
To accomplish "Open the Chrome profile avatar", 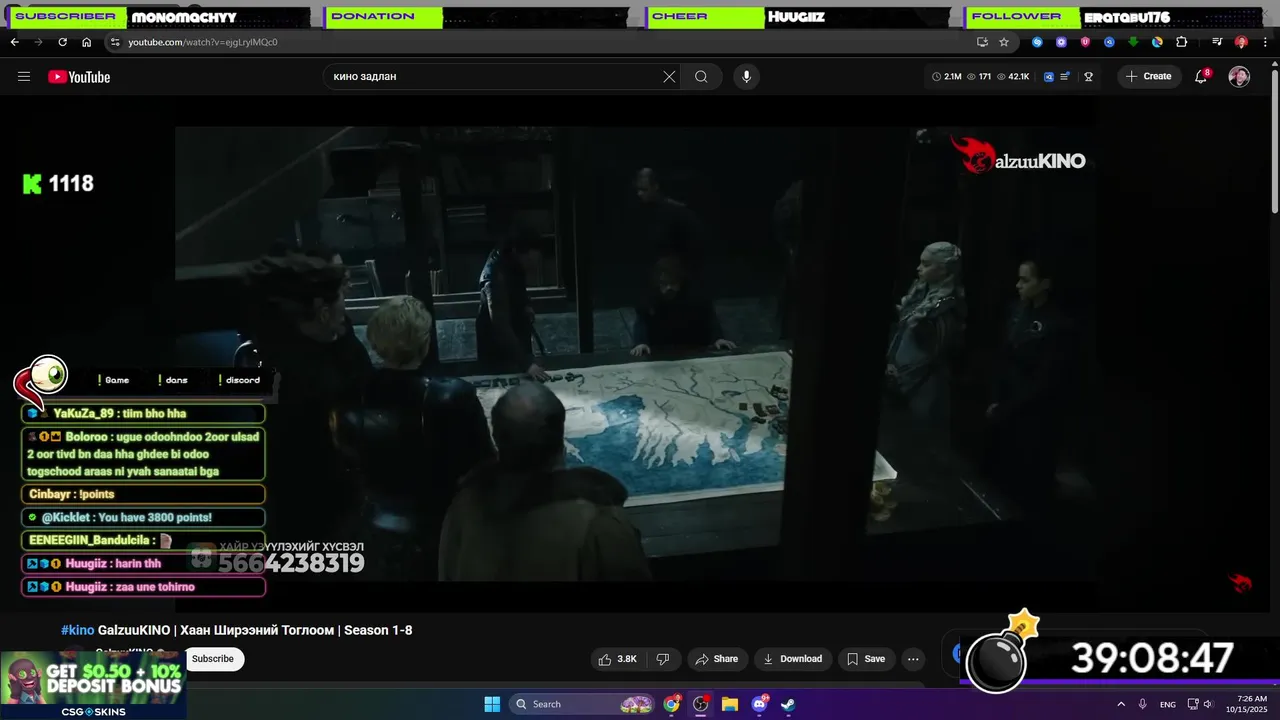I will 1241,42.
